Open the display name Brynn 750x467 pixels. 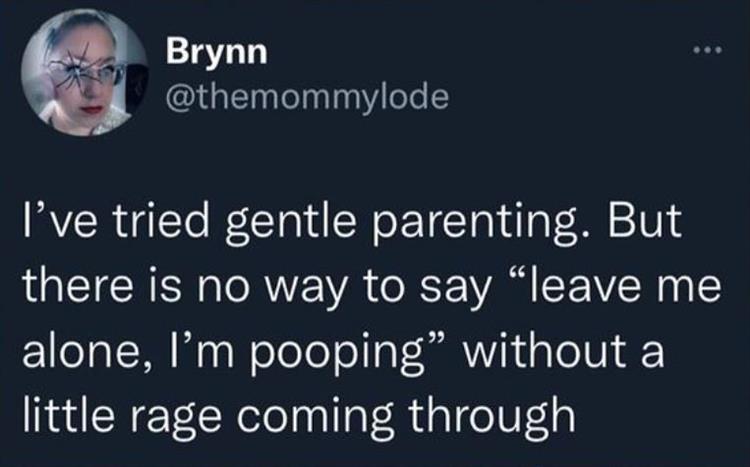(216, 53)
